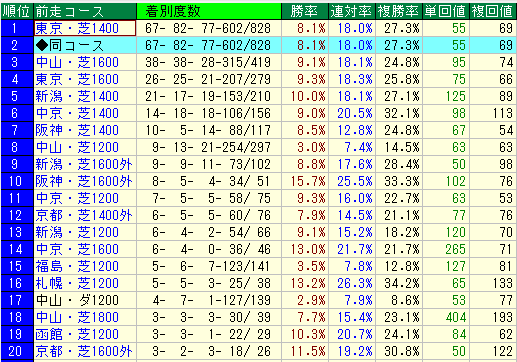517x362 pixels.
Task: Open the 中京・芝1600 course link
Action: [x=77, y=249]
